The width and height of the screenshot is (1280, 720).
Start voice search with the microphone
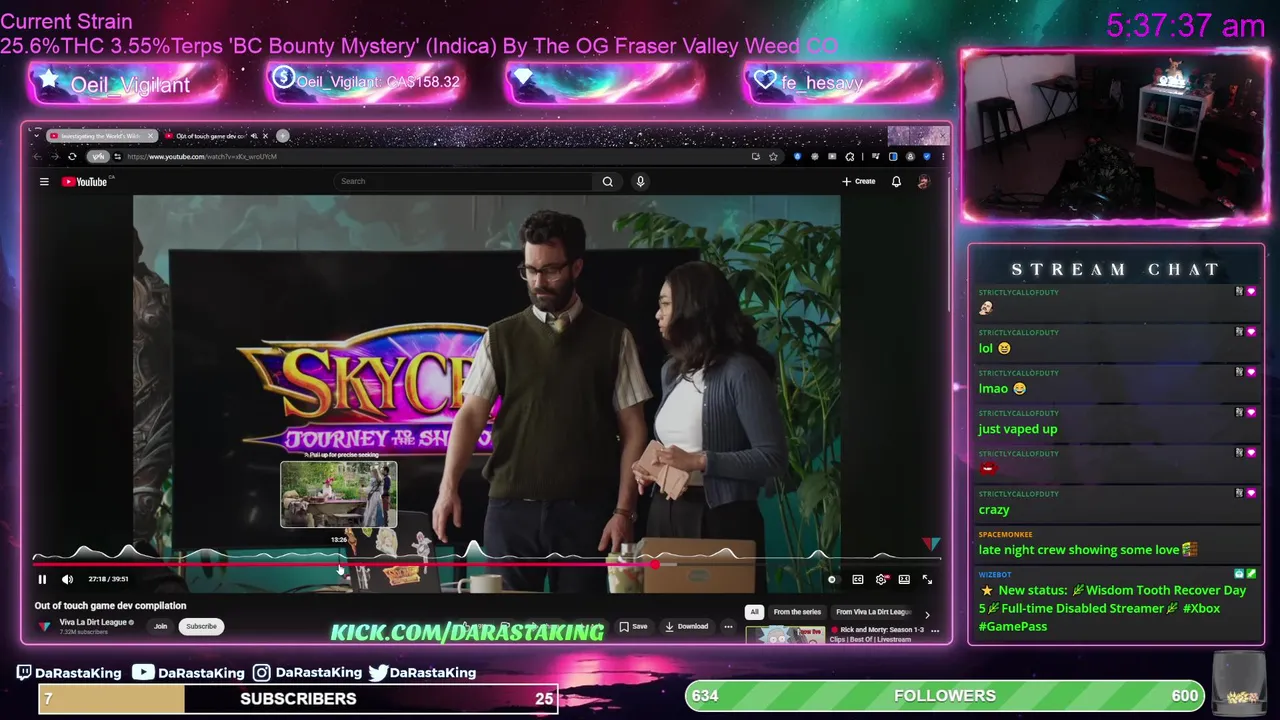tap(640, 181)
